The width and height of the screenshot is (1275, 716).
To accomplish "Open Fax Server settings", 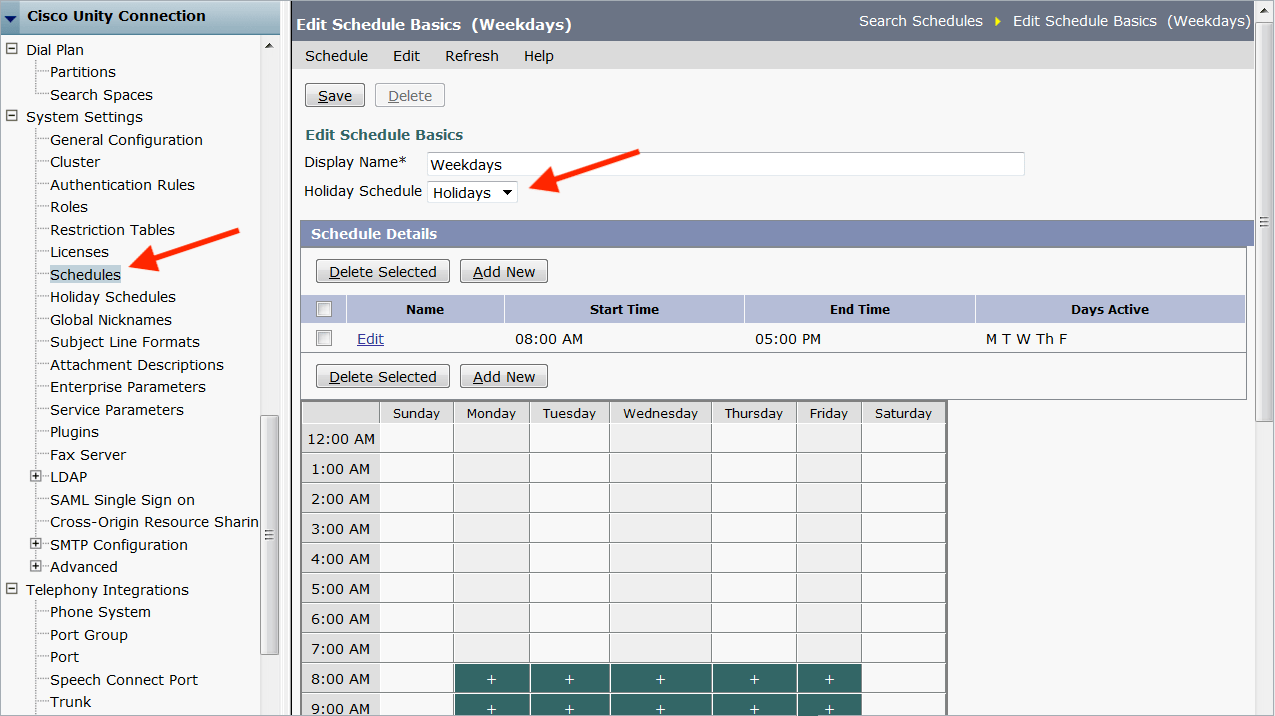I will [x=88, y=455].
